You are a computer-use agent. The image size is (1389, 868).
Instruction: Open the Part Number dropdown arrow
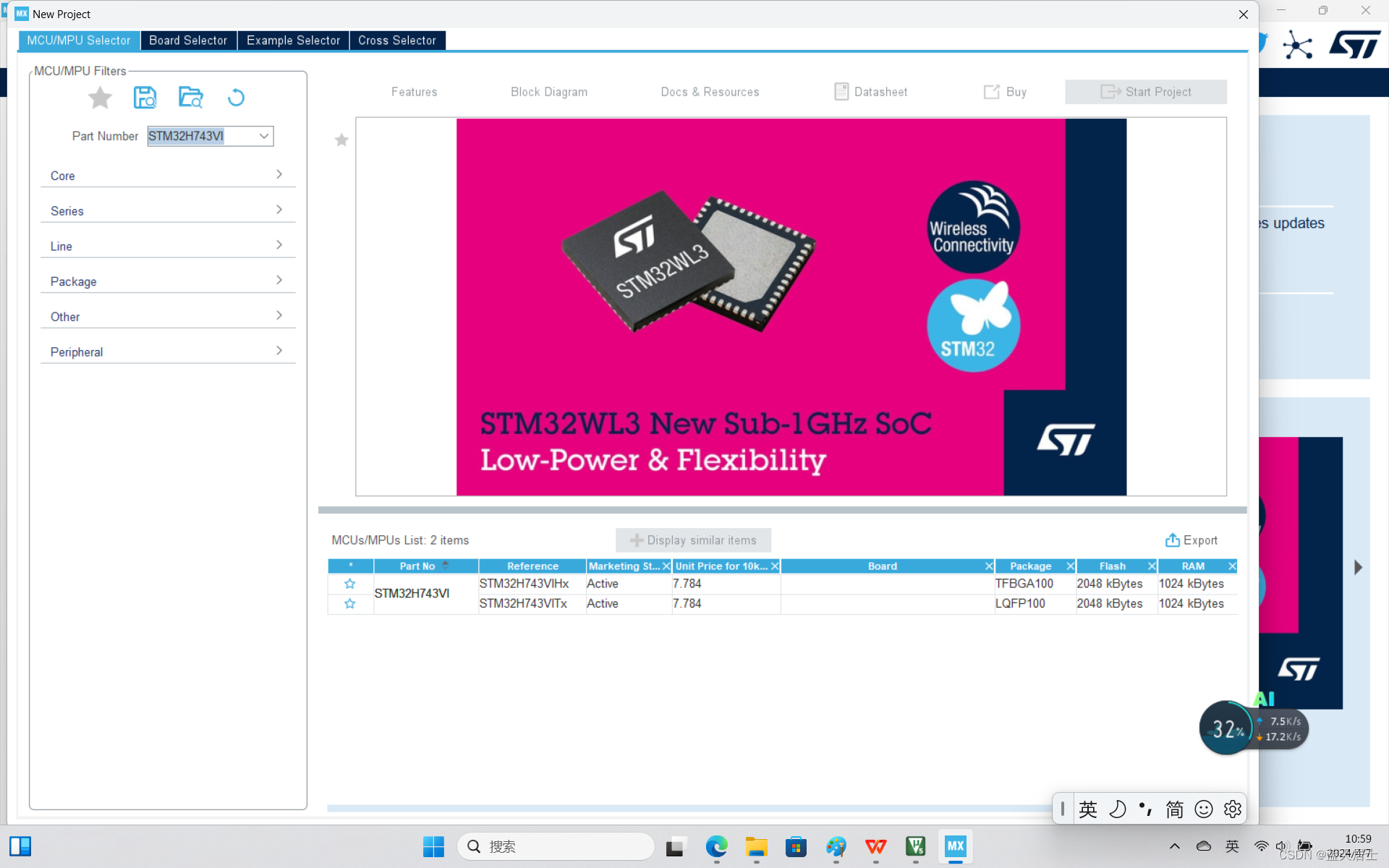(x=264, y=136)
